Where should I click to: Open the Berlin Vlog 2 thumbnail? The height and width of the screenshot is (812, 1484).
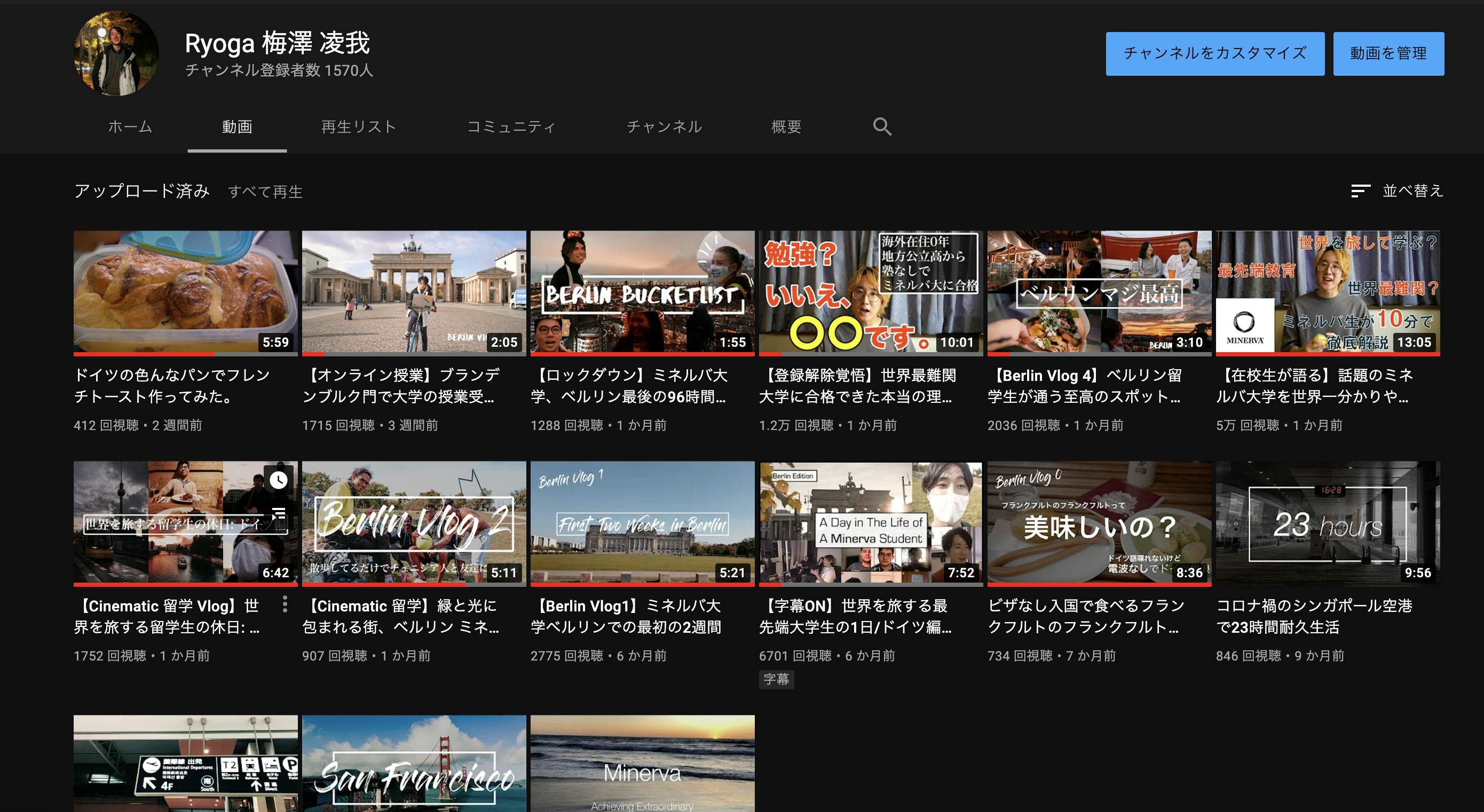[x=414, y=524]
